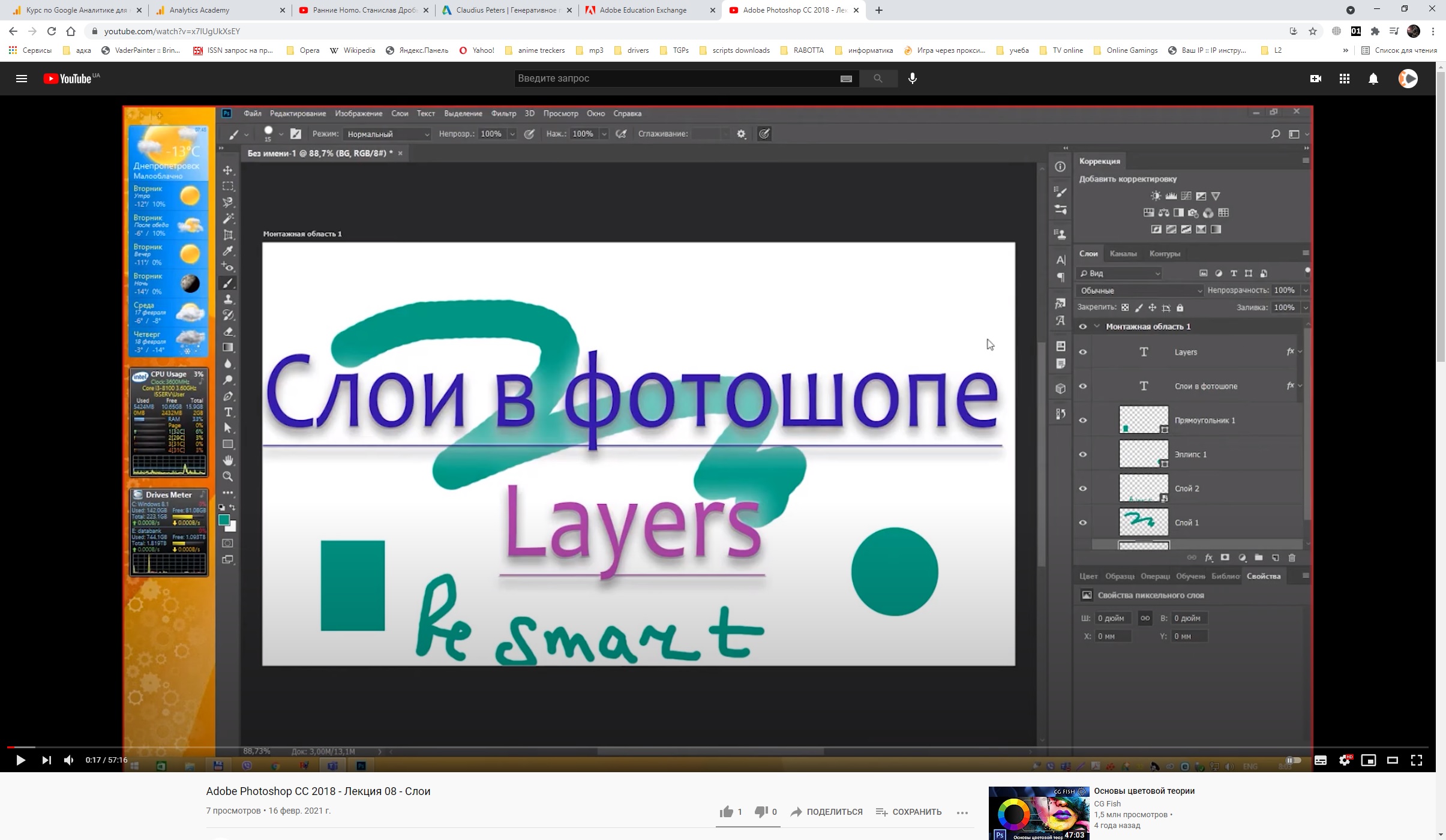
Task: Open more actions menu under the video
Action: pos(962,812)
